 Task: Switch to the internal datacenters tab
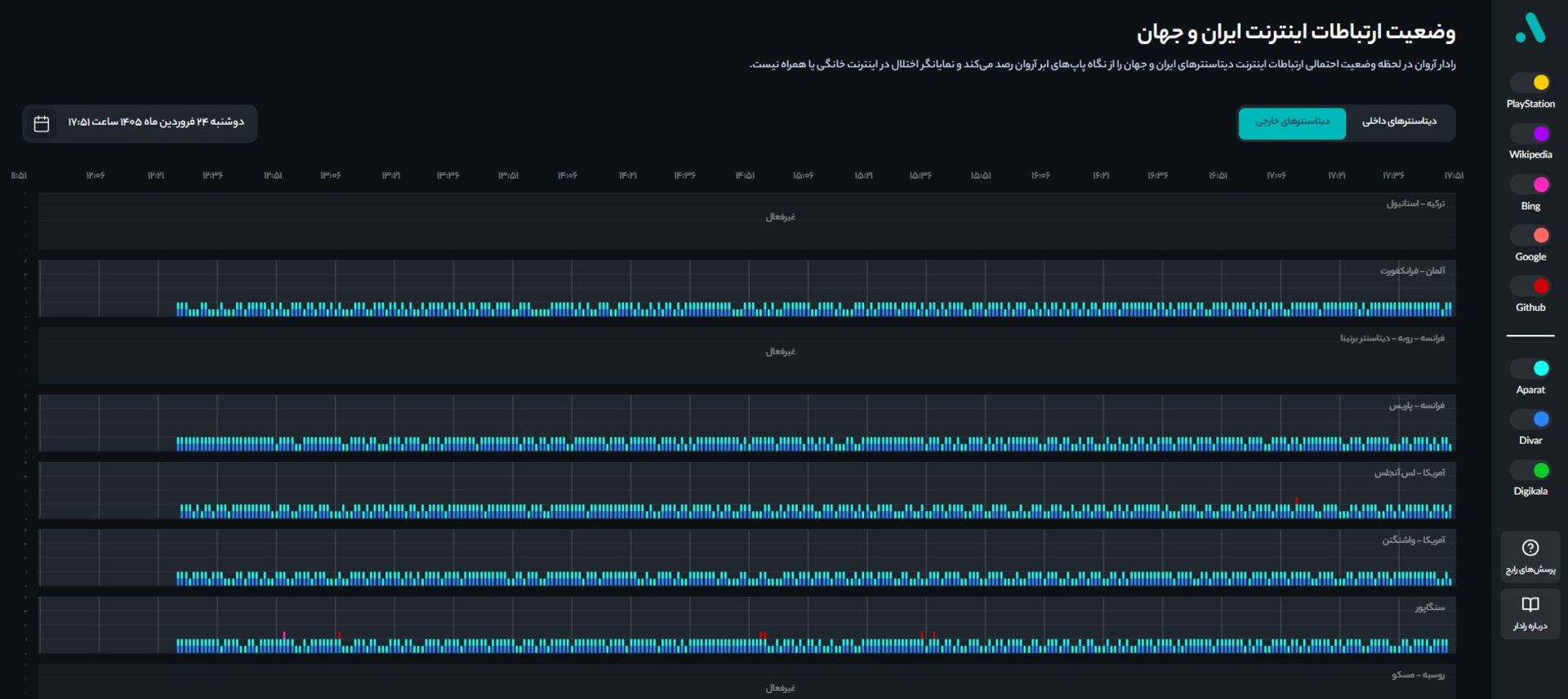point(1399,122)
